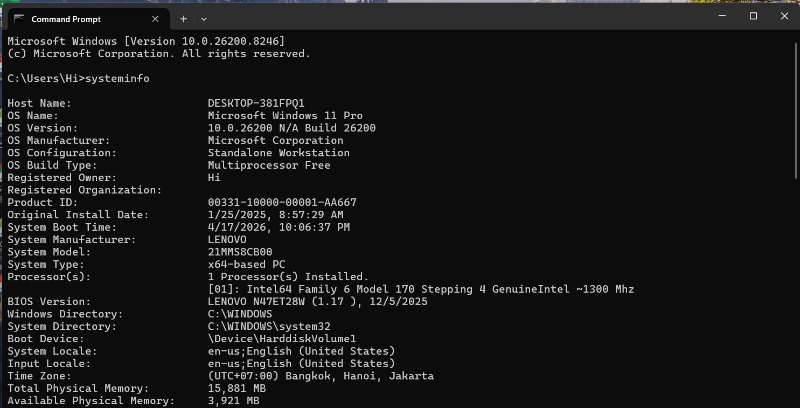
Task: Maximize the terminal window
Action: tap(753, 16)
